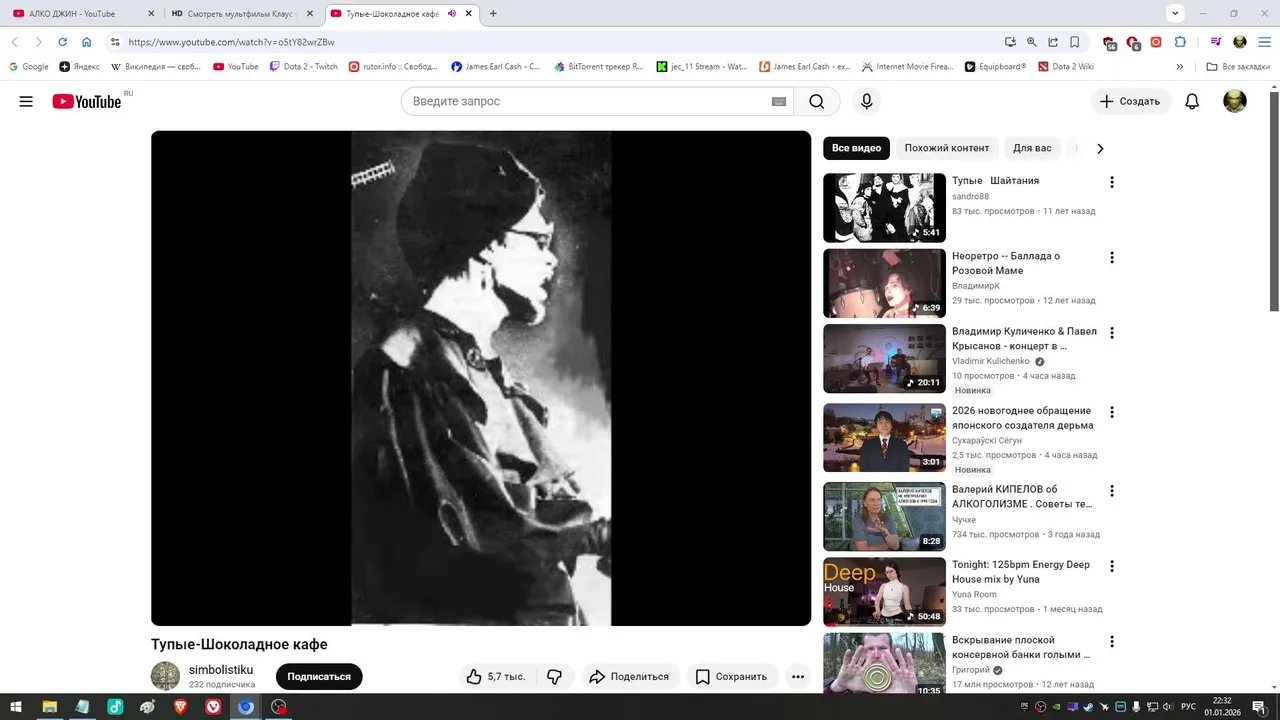The height and width of the screenshot is (720, 1280).
Task: Open more actions for Тупые Шайтания video
Action: point(1111,182)
